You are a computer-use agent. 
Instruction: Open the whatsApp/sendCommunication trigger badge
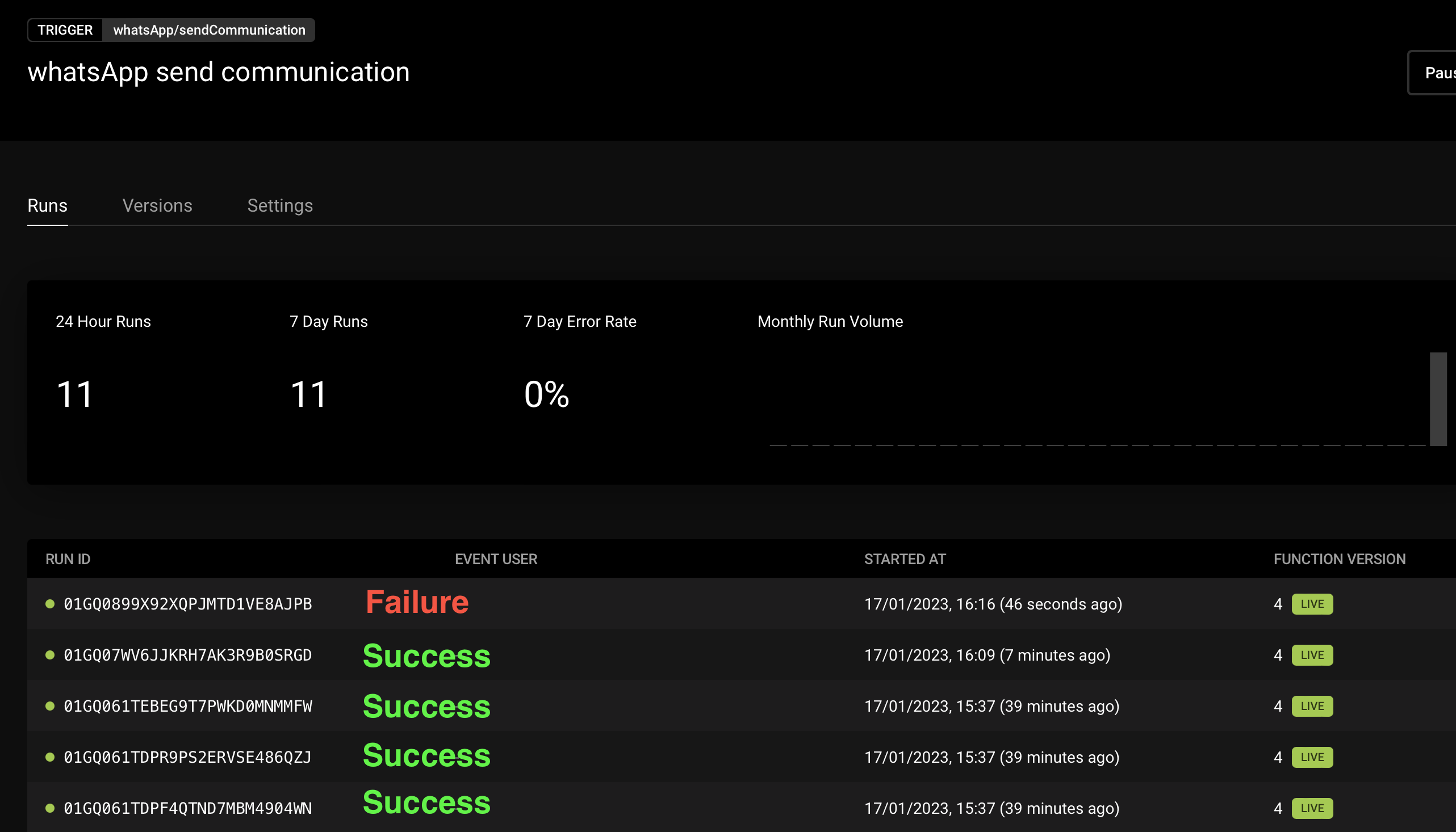[209, 30]
